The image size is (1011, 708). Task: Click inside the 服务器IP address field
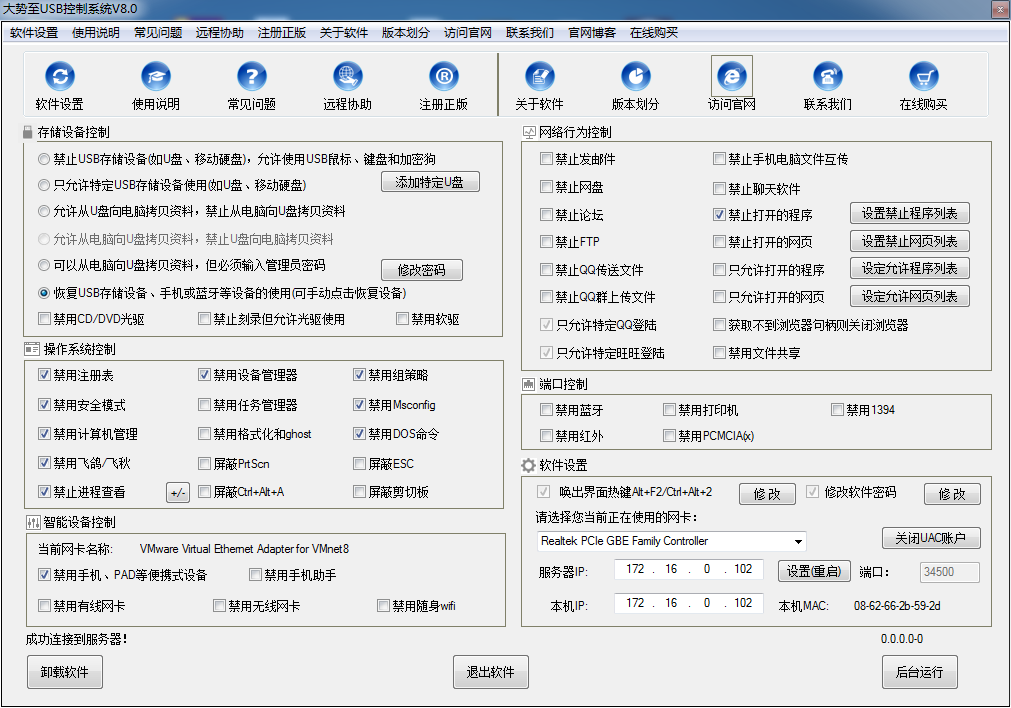688,570
